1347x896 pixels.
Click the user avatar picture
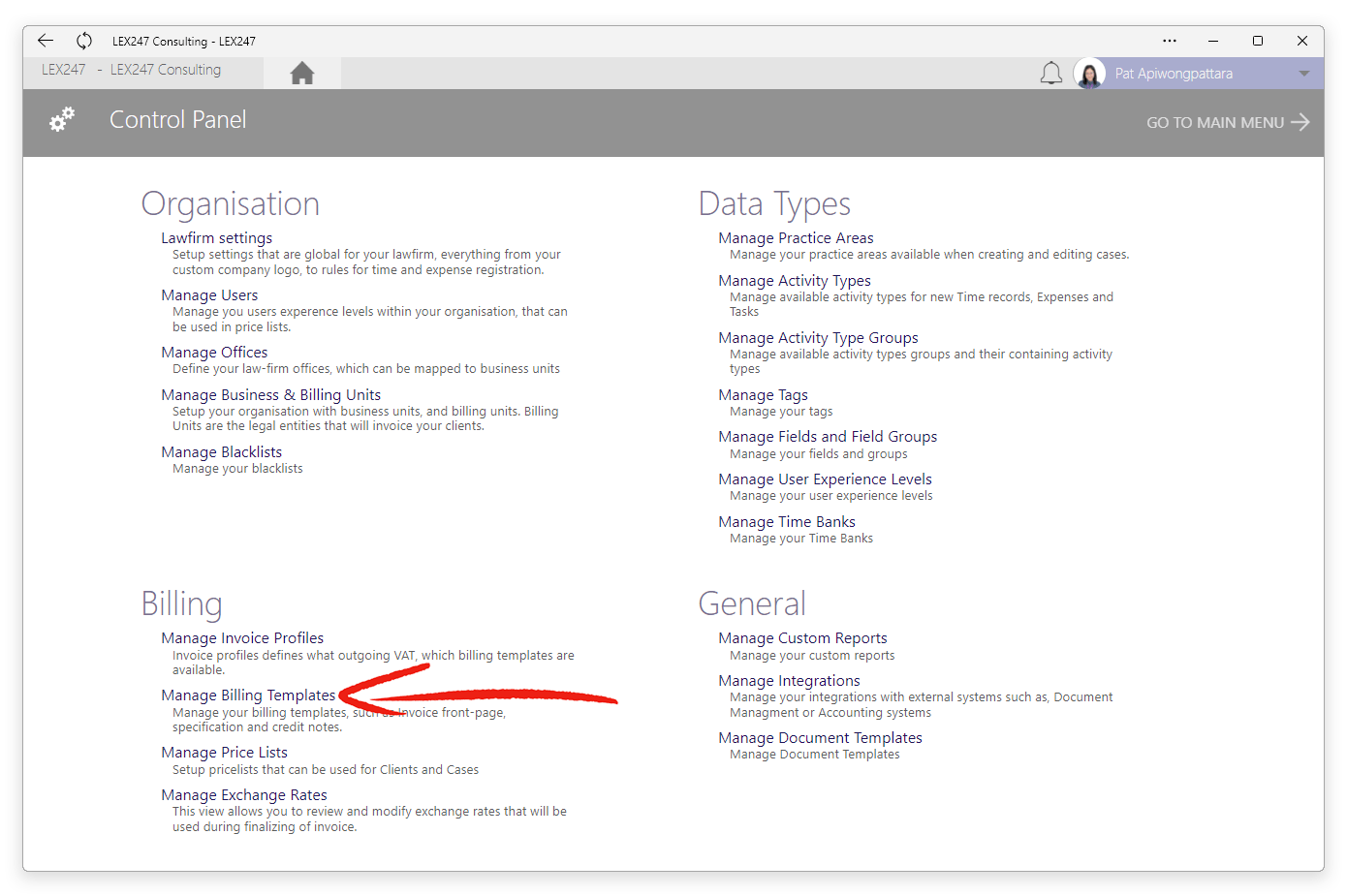1090,74
